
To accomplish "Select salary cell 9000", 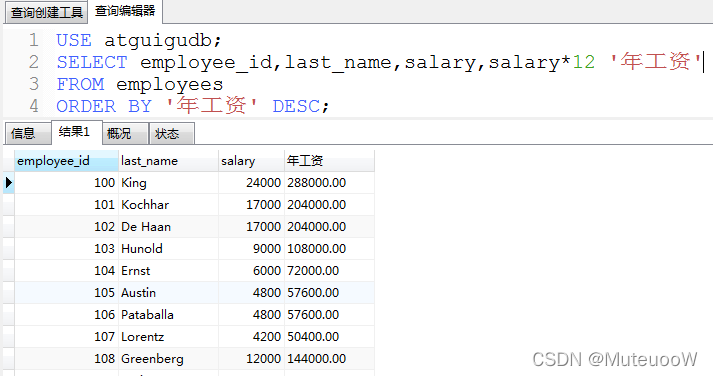I will click(x=251, y=249).
